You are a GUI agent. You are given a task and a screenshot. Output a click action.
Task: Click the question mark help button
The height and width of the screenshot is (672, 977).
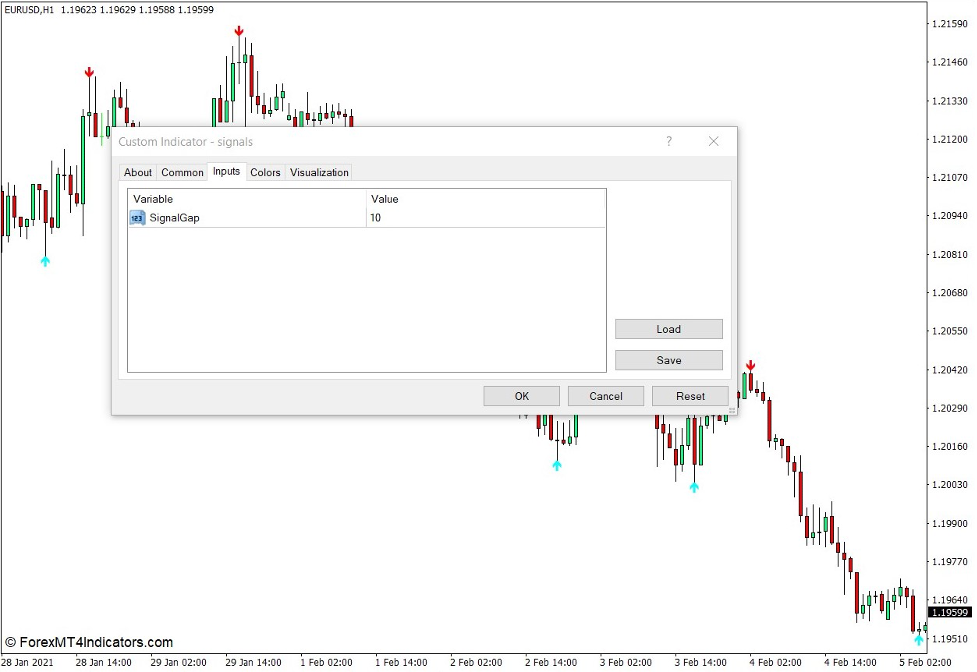coord(669,142)
